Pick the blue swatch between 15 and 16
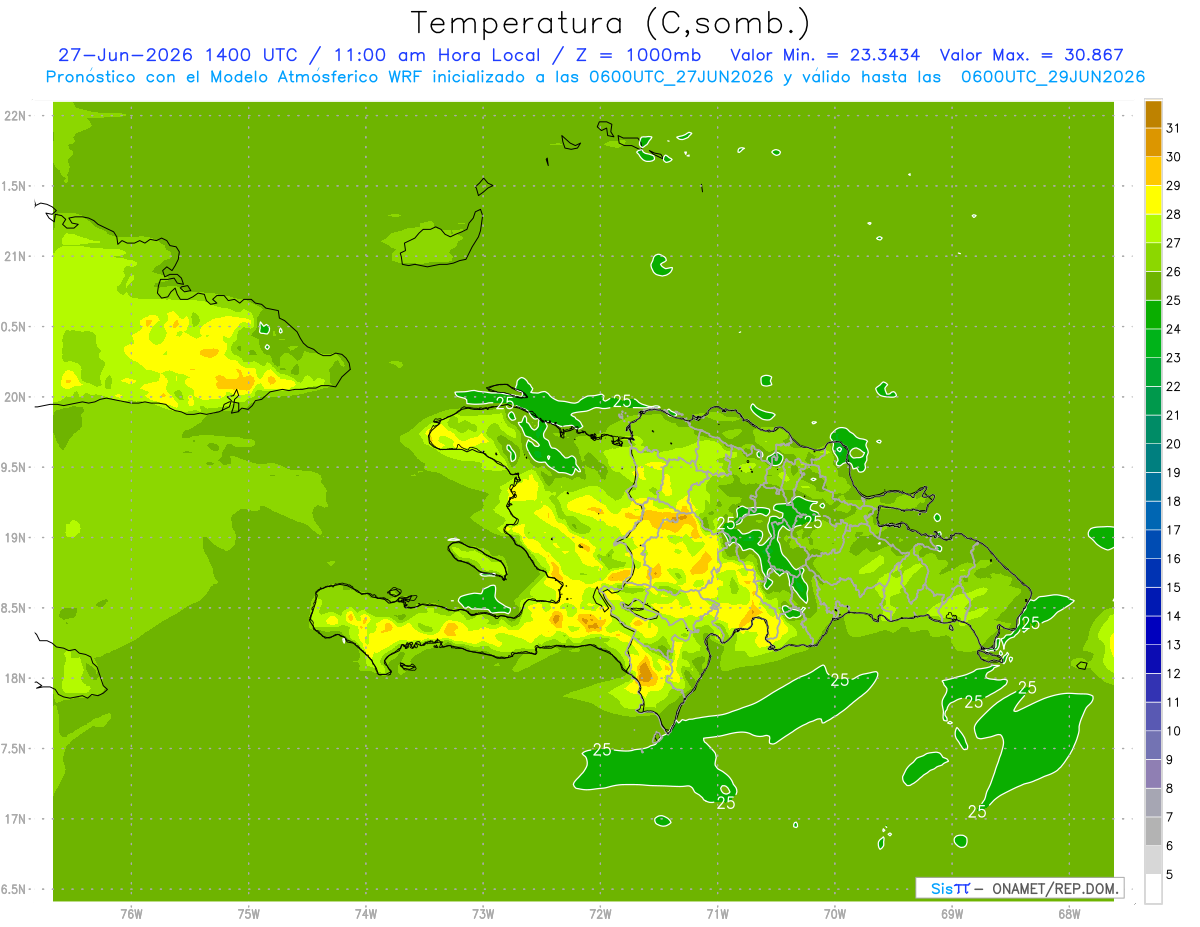 click(1153, 573)
